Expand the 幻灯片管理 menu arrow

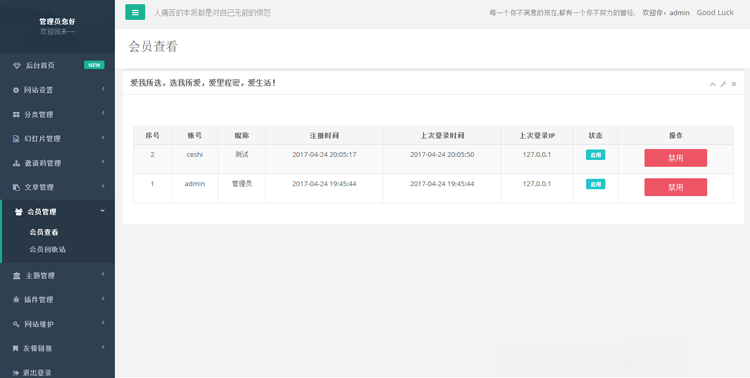tap(103, 137)
